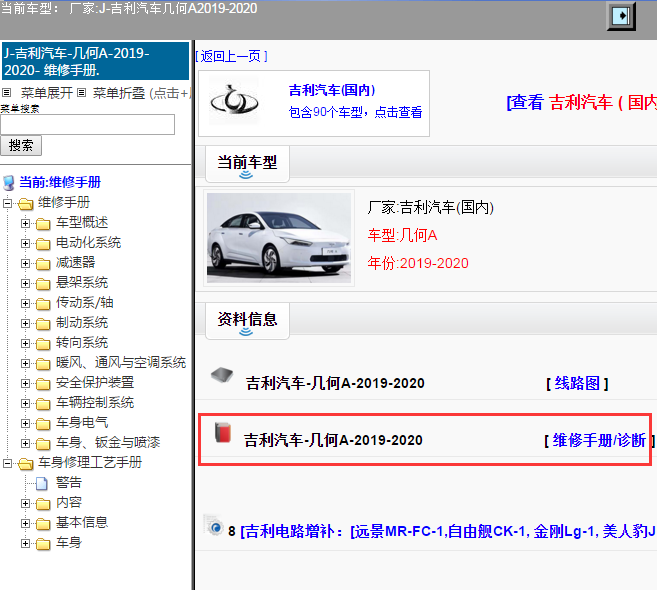Viewport: 657px width, 590px height.
Task: Click the 基本信息 folder icon
Action: coord(43,523)
